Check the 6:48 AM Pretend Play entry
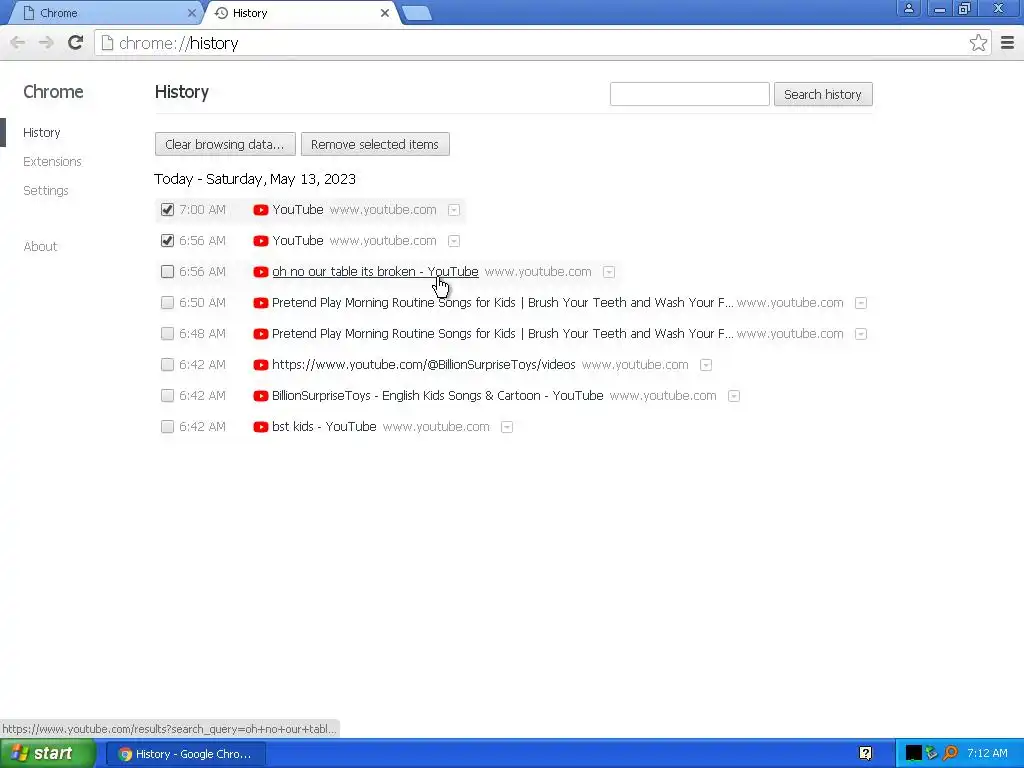 [167, 334]
